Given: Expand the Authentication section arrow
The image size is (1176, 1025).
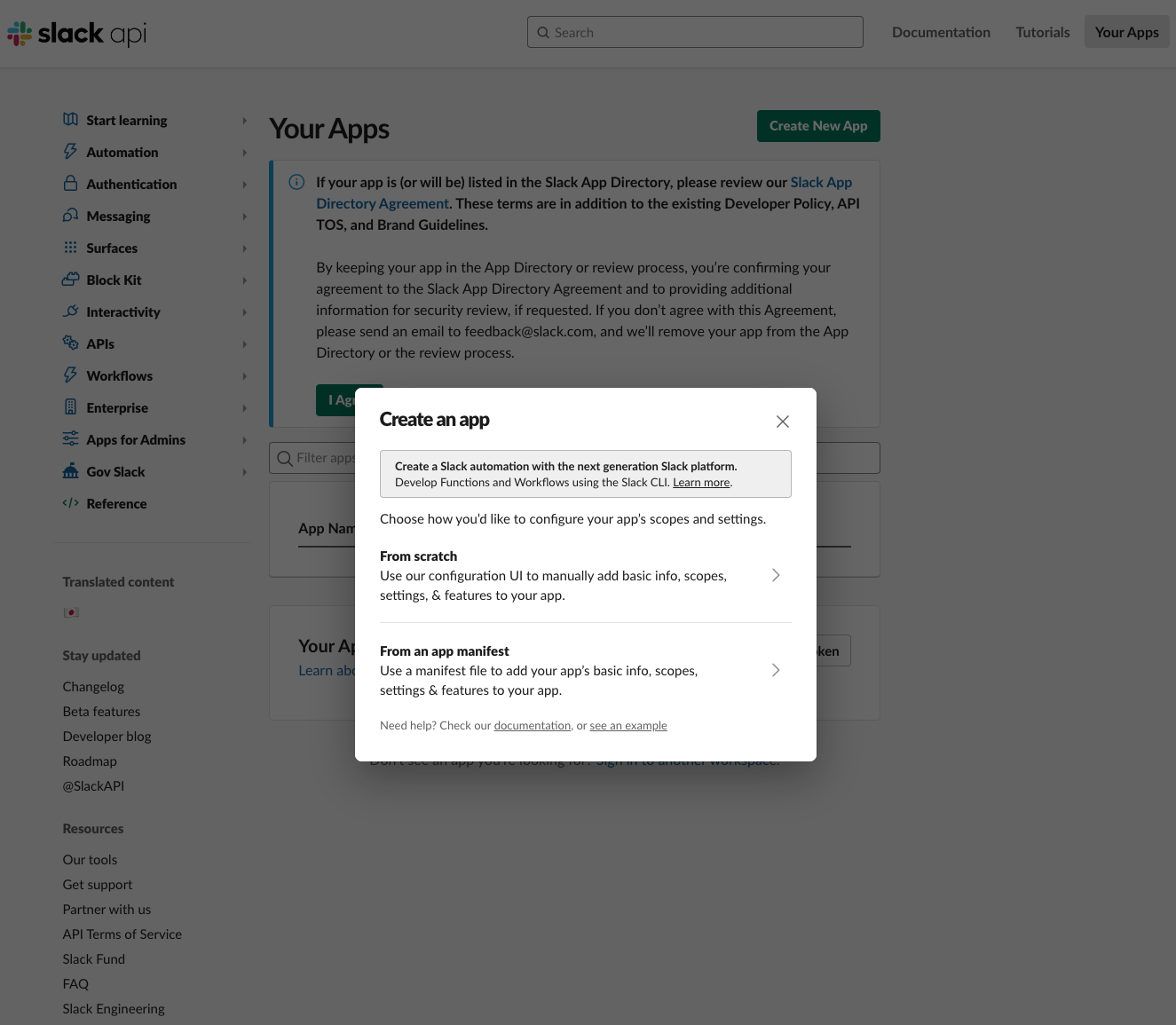Looking at the screenshot, I should [x=244, y=185].
